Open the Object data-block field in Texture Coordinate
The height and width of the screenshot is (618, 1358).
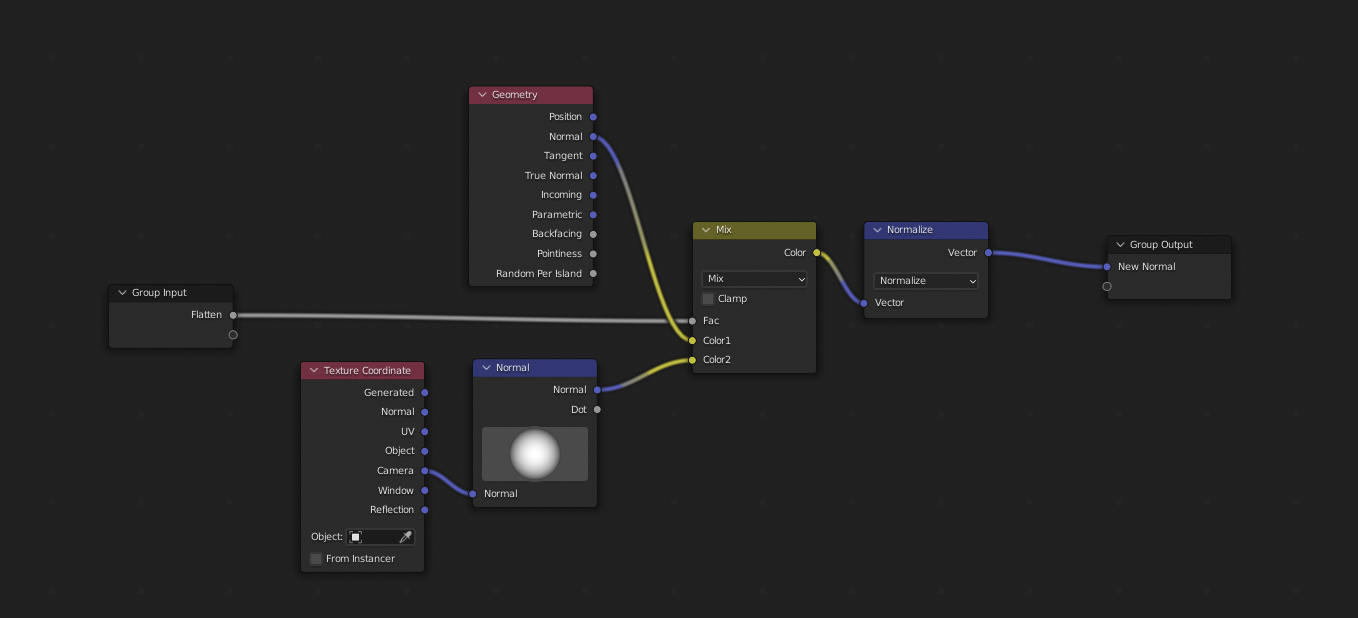click(380, 537)
